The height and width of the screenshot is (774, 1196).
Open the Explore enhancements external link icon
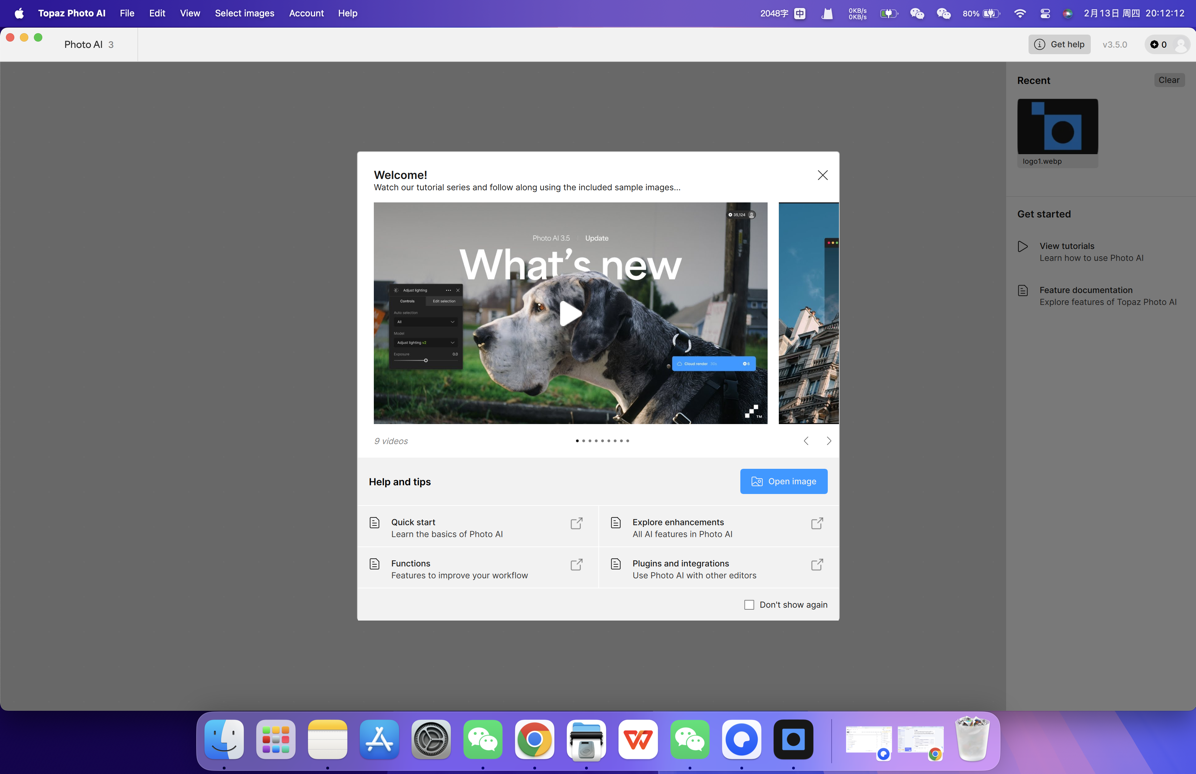[817, 524]
